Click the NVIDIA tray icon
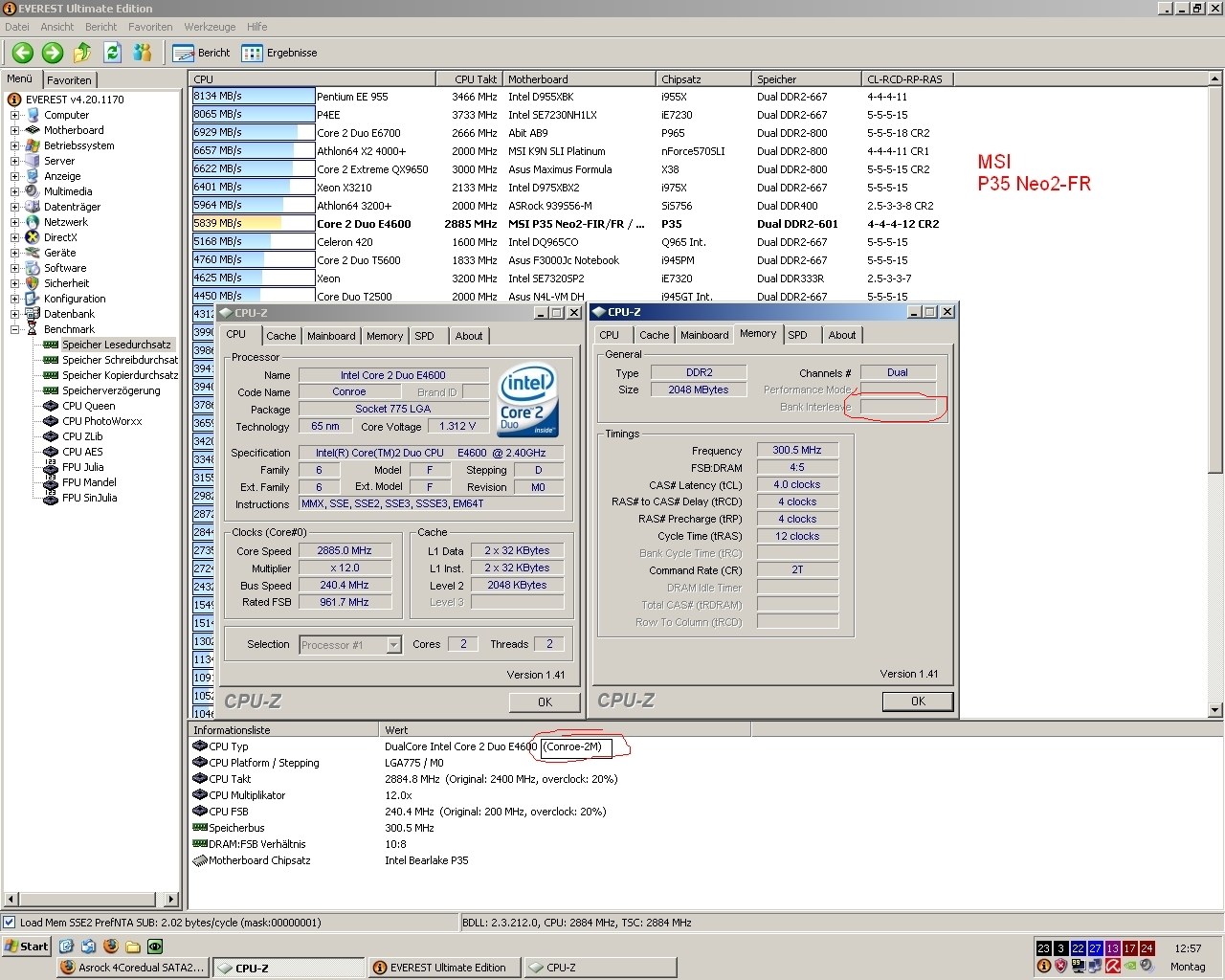This screenshot has height=980, width=1225. 1129,966
